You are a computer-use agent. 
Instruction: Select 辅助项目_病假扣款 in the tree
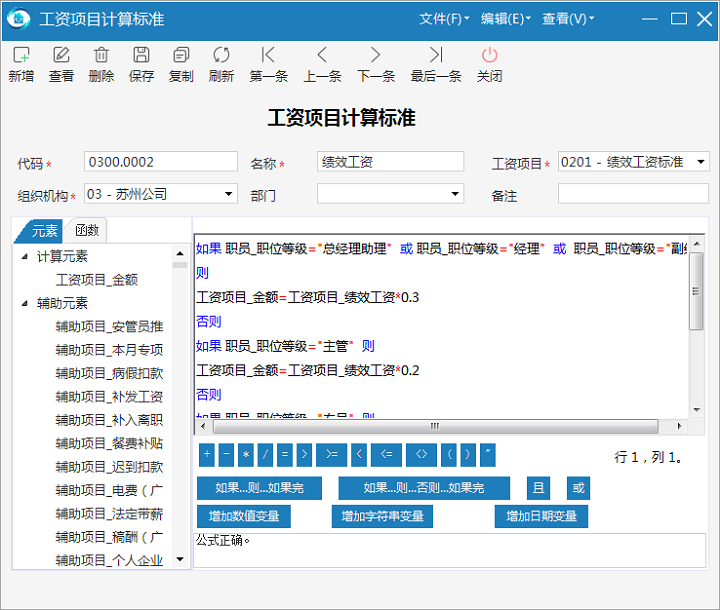(109, 373)
